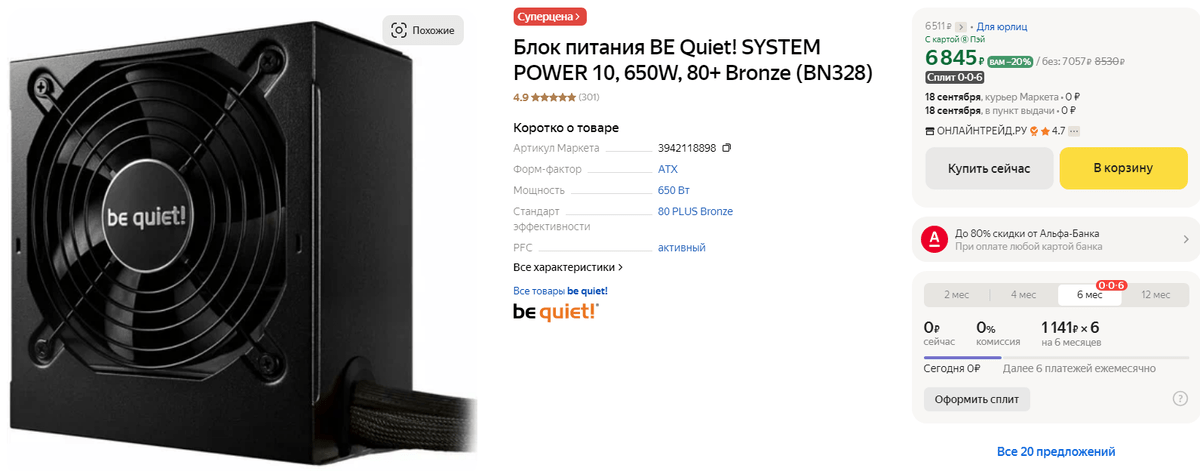Open Все 20 предложений link

1056,452
